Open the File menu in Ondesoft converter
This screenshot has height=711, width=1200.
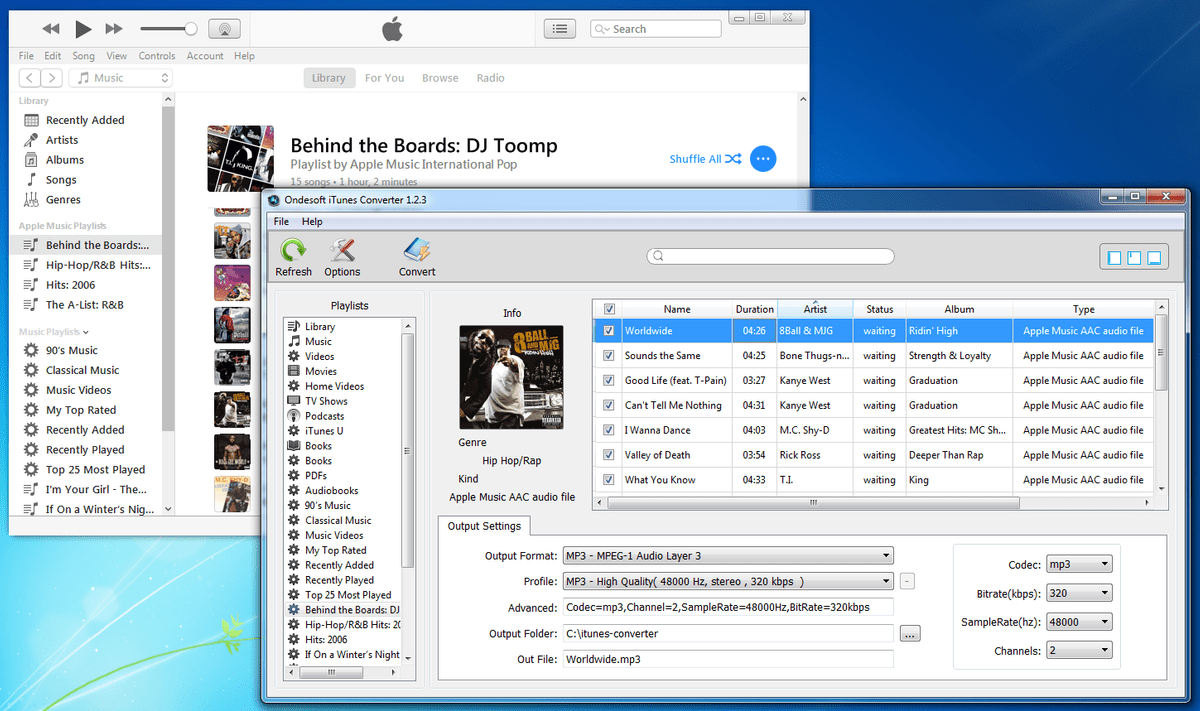[280, 221]
